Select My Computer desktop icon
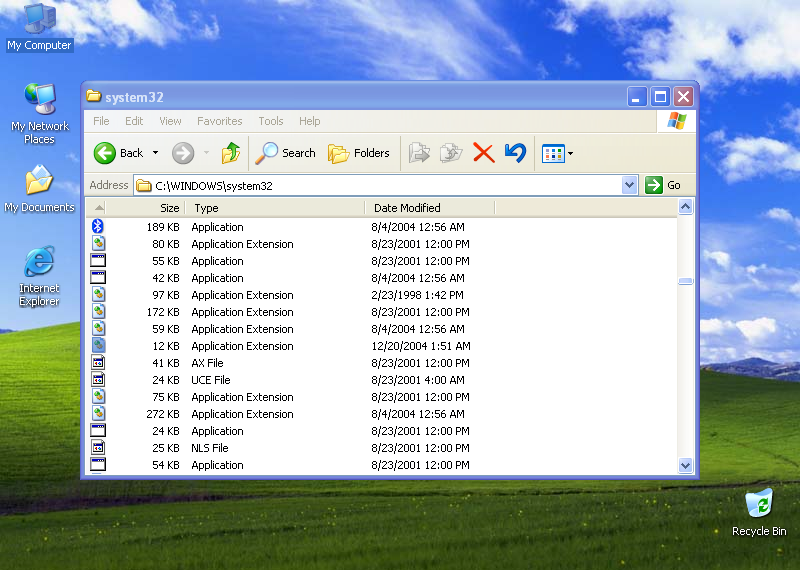This screenshot has width=800, height=570. click(x=39, y=27)
